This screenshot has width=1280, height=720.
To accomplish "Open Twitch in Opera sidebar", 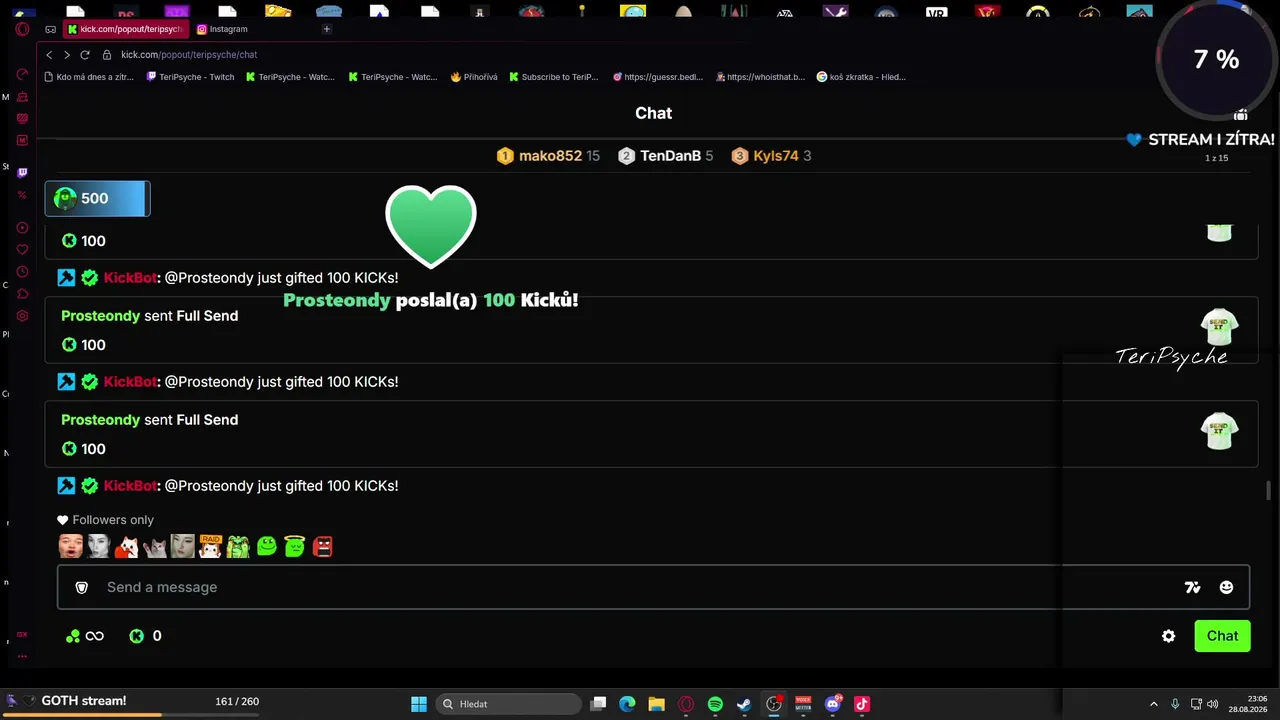I will (x=22, y=173).
